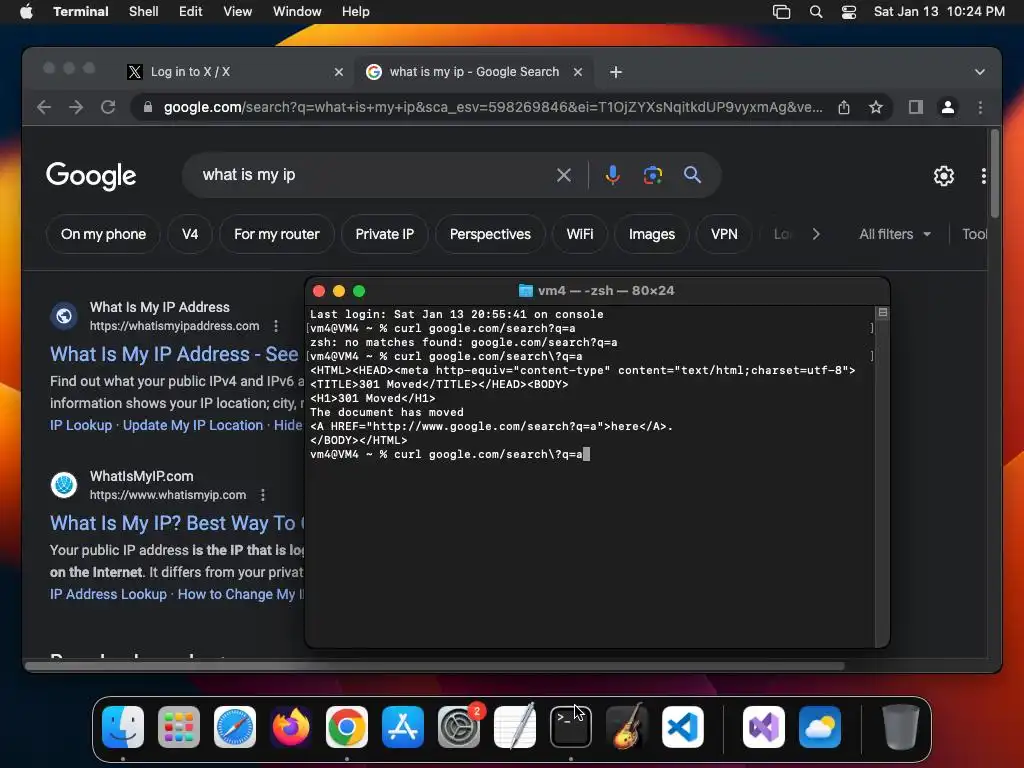Open What Is My IP? Best Way result
The width and height of the screenshot is (1024, 768).
177,523
